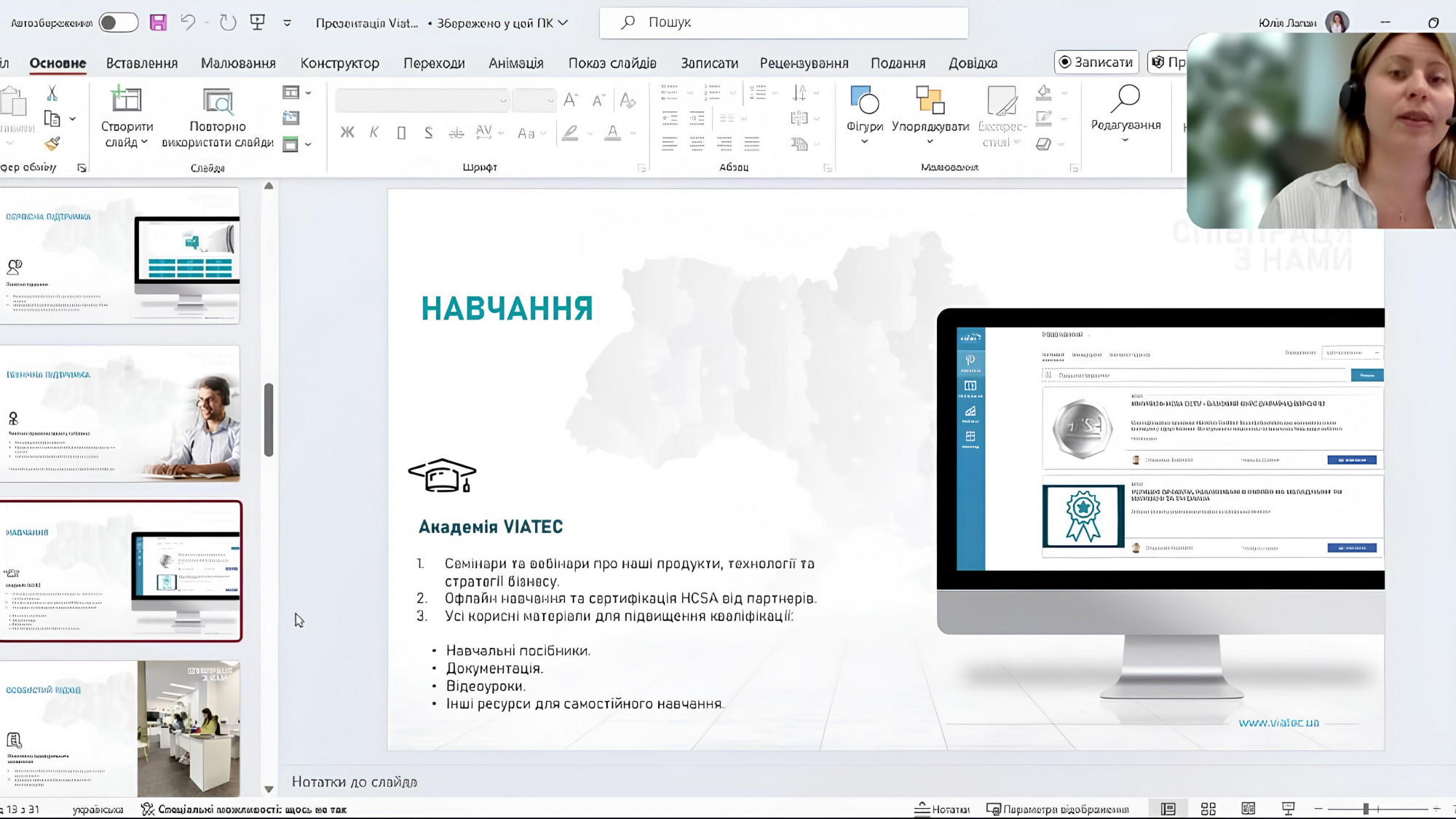Click Створити слайд new slide button
Image resolution: width=1456 pixels, height=819 pixels.
pyautogui.click(x=127, y=116)
